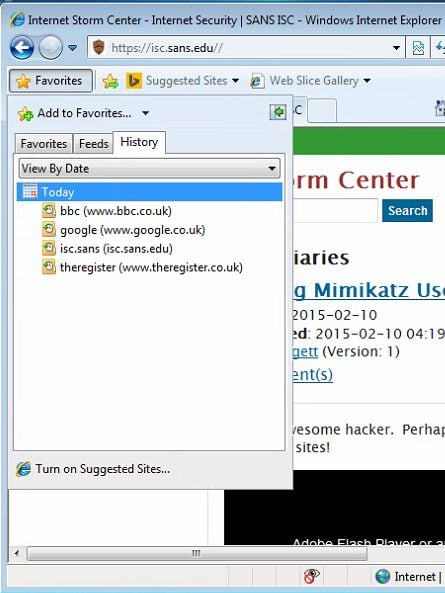Click the Bing Suggested Sites icon
Viewport: 445px width, 593px height.
133,81
